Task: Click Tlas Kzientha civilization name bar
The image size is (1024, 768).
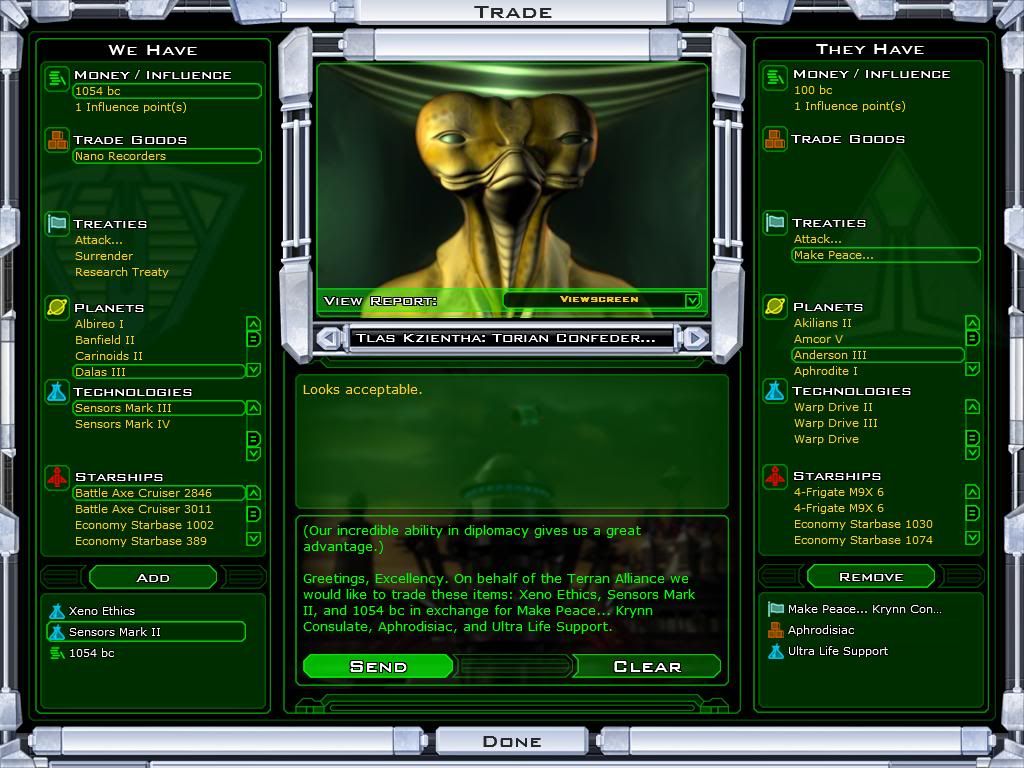Action: click(512, 338)
